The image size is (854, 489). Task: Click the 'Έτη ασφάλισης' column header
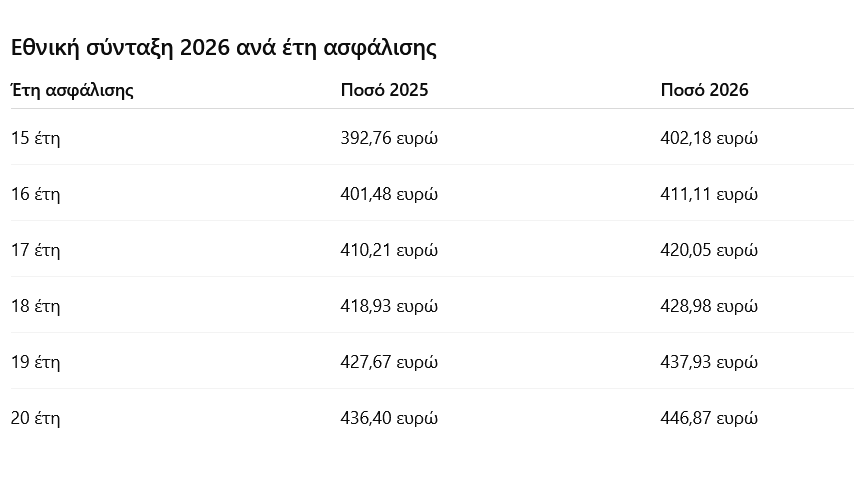coord(72,90)
